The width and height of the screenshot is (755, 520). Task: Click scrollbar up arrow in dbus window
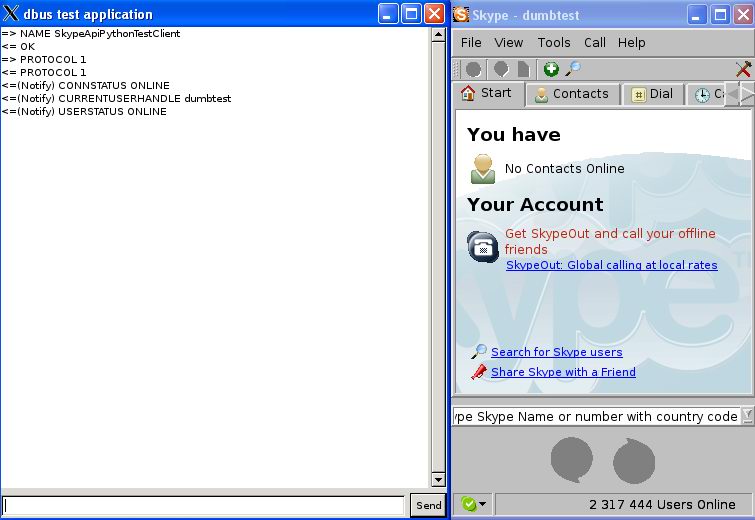pyautogui.click(x=438, y=35)
